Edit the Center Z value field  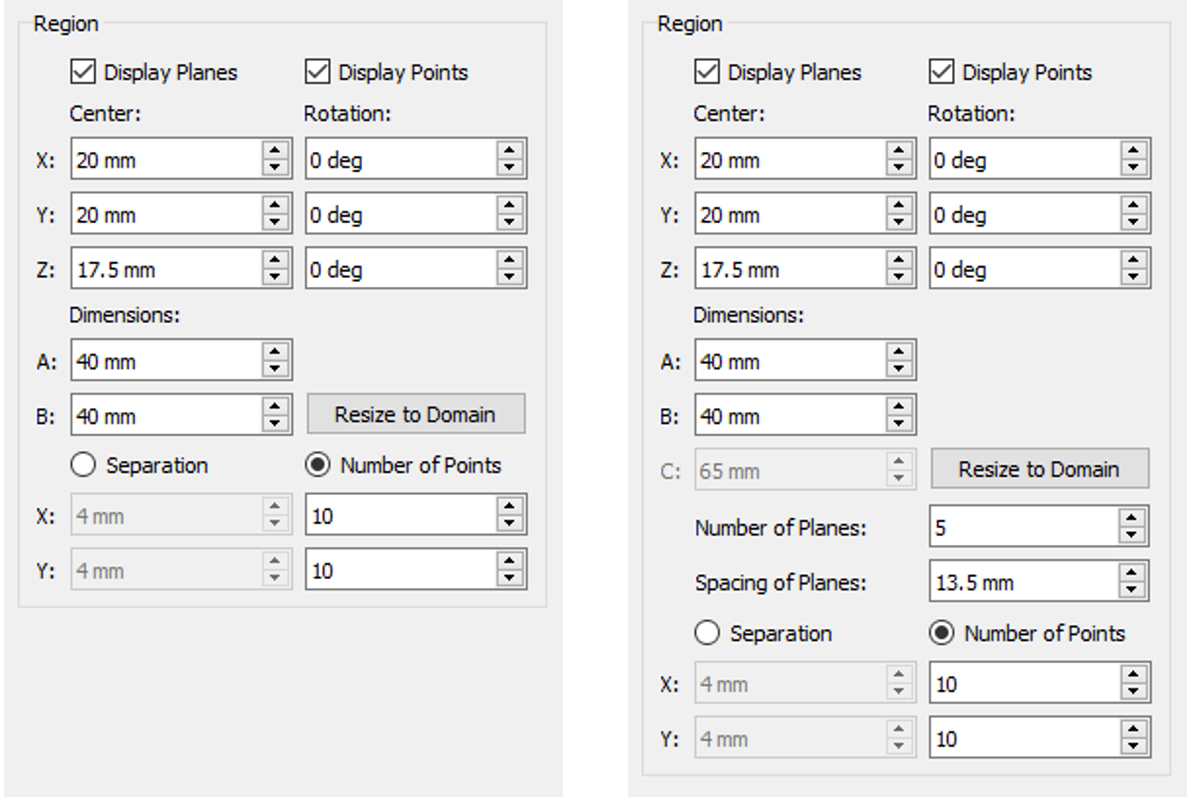pyautogui.click(x=160, y=268)
